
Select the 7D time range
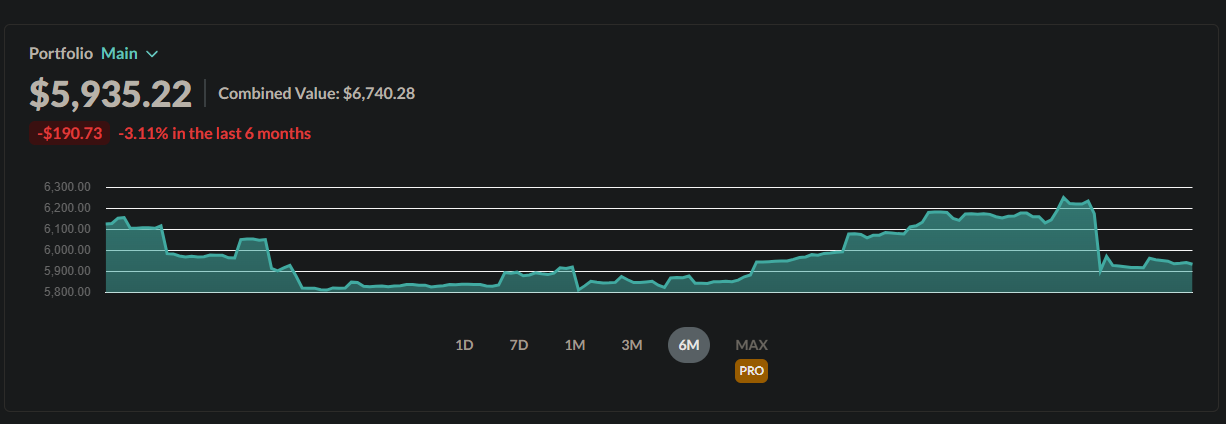pos(519,345)
